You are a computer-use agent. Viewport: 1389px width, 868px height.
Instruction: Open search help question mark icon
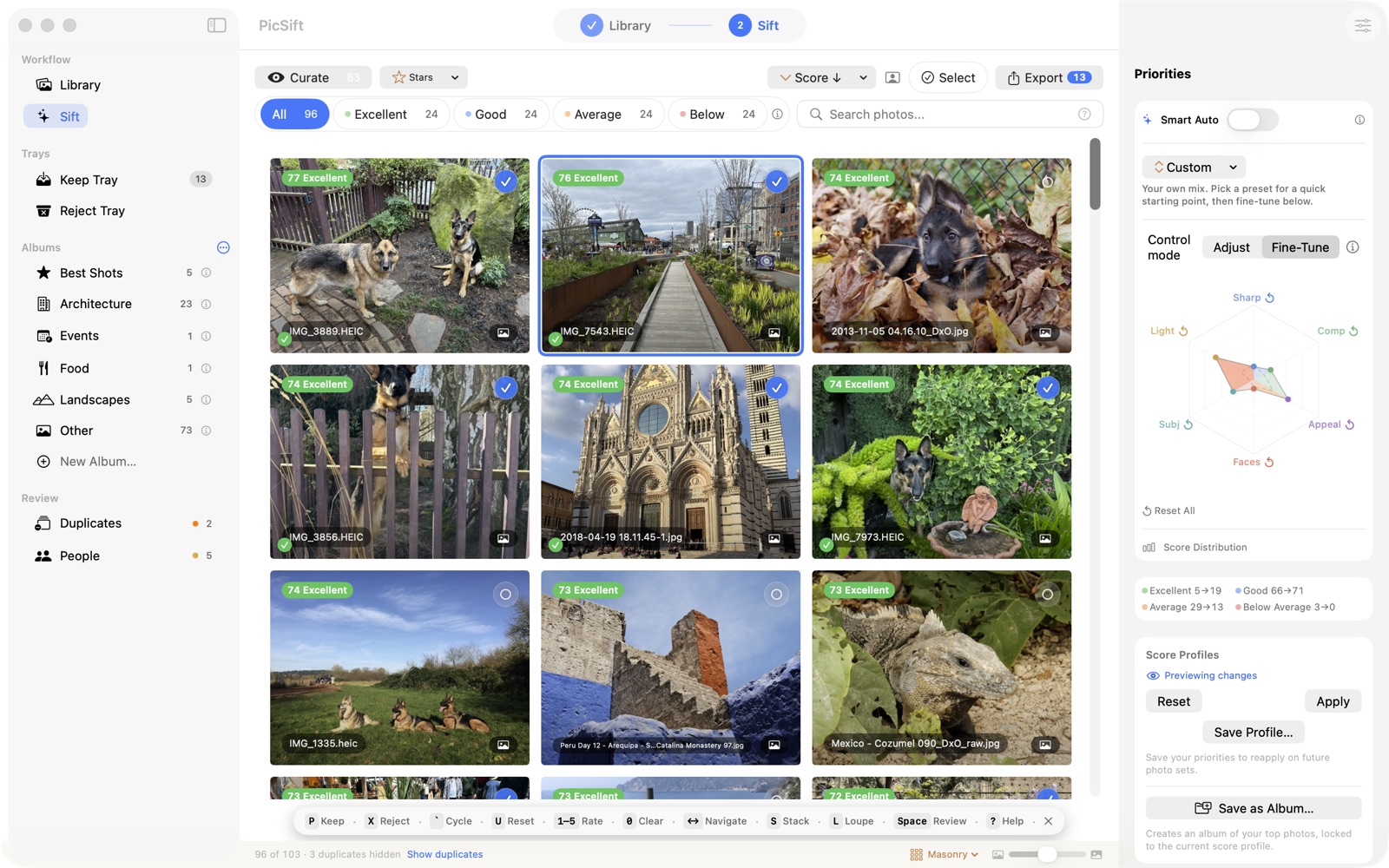point(1084,114)
